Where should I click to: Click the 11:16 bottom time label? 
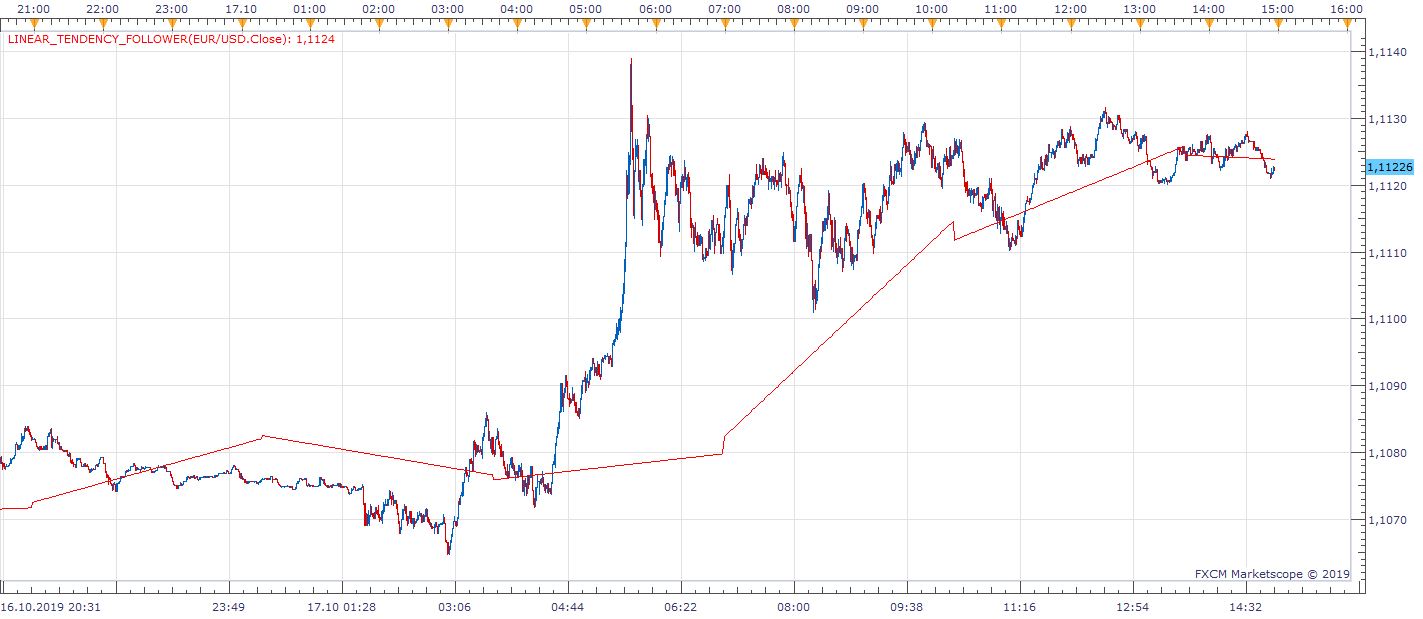(1019, 606)
